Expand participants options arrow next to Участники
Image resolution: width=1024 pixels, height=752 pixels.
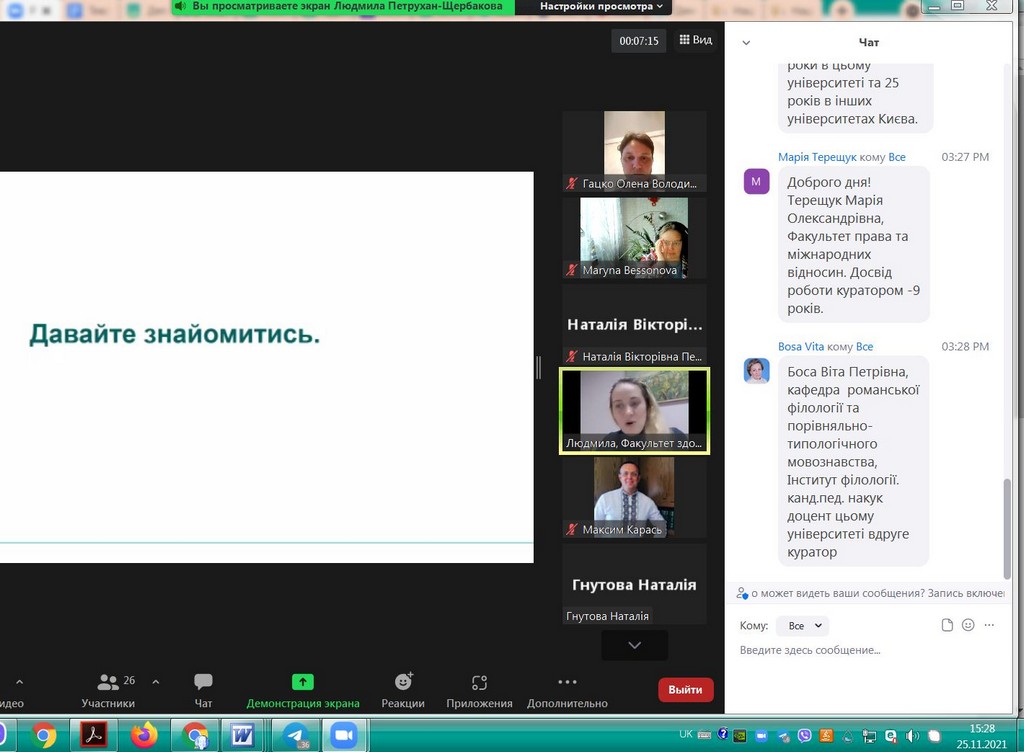click(x=155, y=682)
